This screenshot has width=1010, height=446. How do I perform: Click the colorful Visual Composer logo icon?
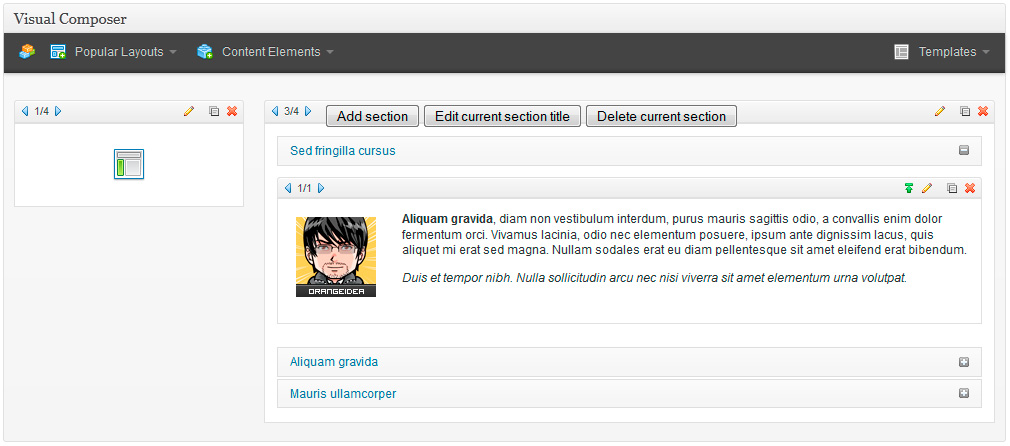coord(27,52)
